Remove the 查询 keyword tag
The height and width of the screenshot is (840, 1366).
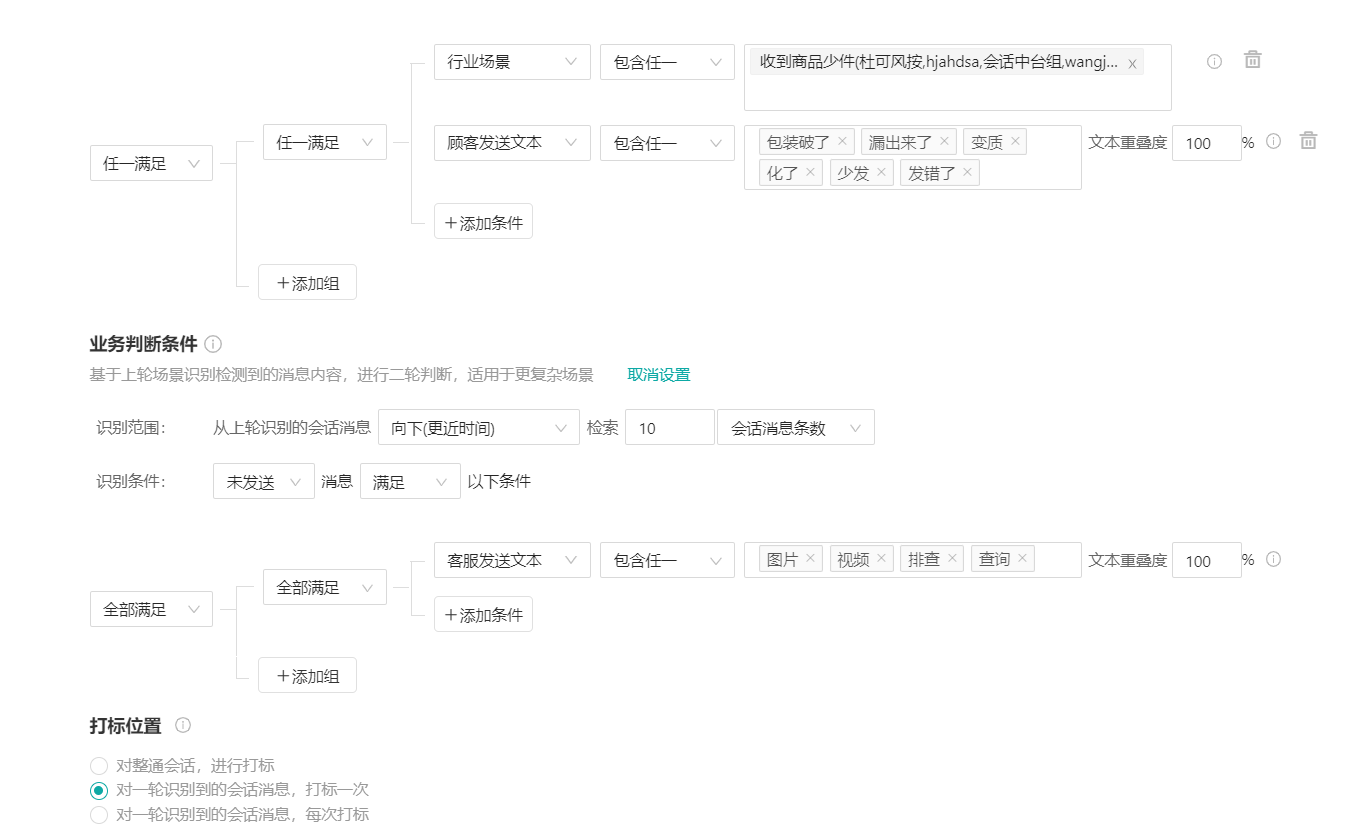point(1022,558)
